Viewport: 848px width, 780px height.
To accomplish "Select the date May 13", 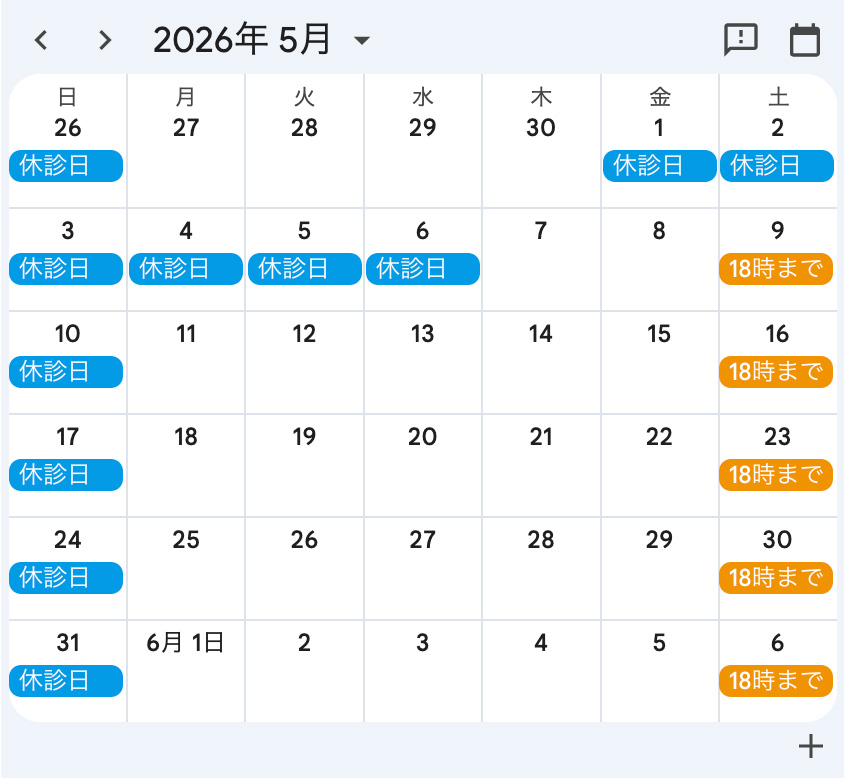I will point(422,334).
